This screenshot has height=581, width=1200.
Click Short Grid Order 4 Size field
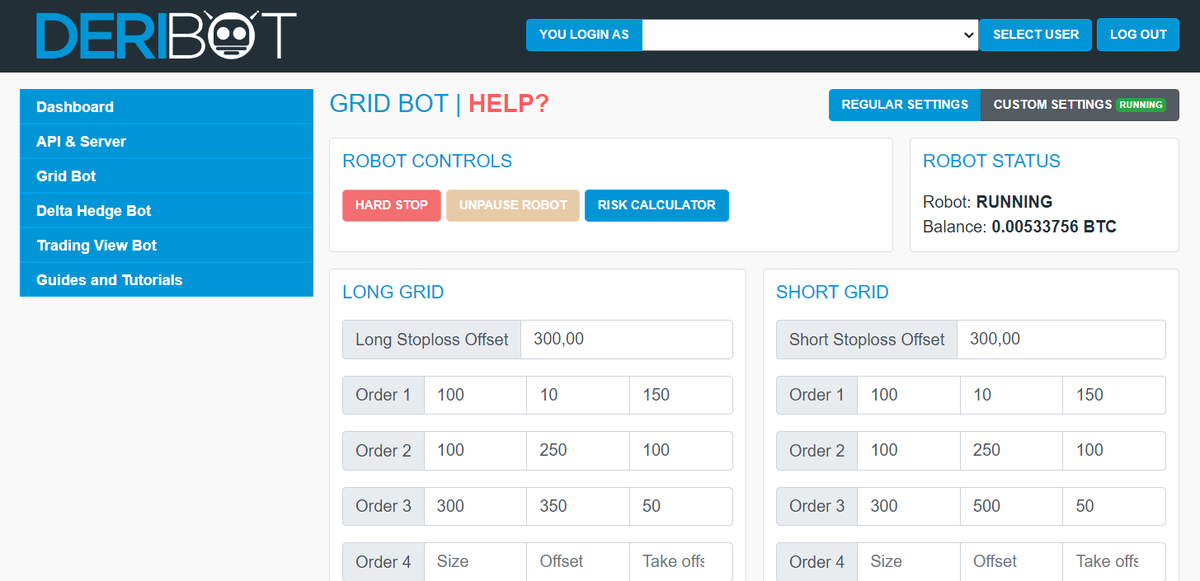pyautogui.click(x=909, y=562)
